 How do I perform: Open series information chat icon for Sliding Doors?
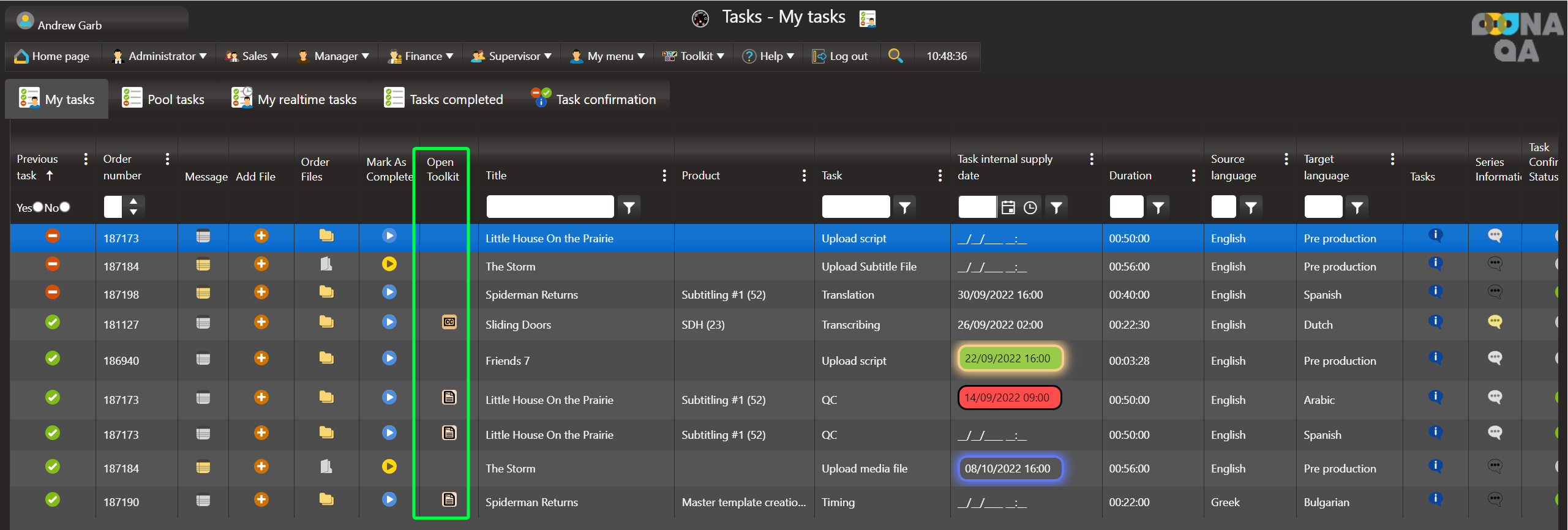coord(1495,322)
